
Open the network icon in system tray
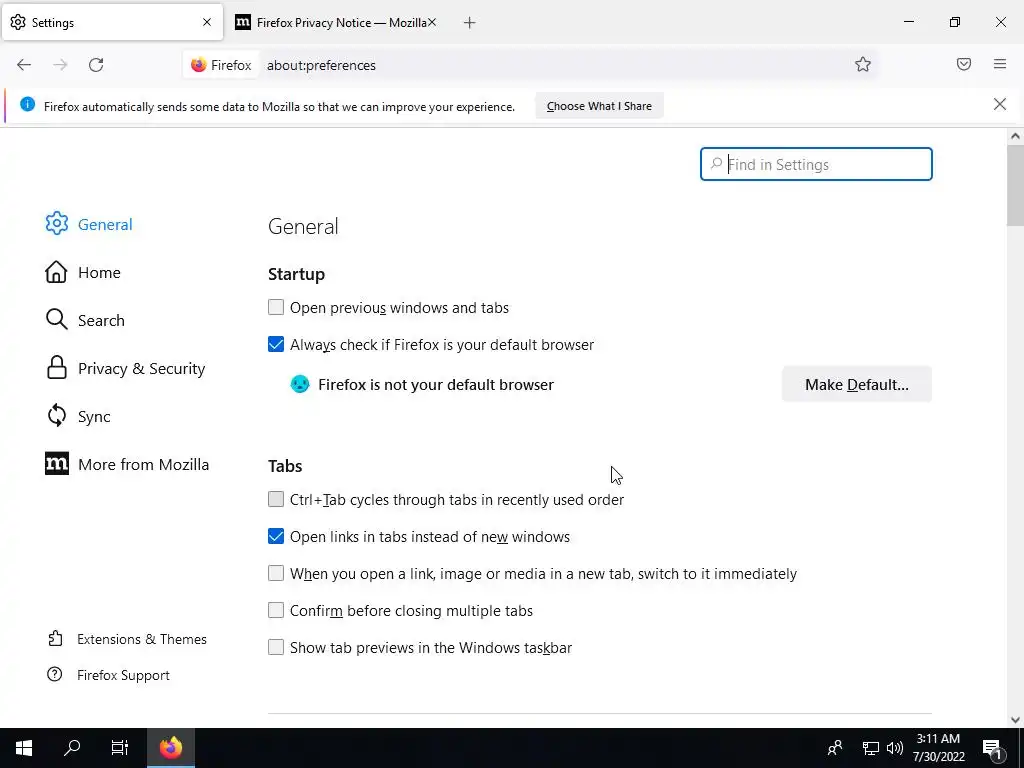[871, 748]
